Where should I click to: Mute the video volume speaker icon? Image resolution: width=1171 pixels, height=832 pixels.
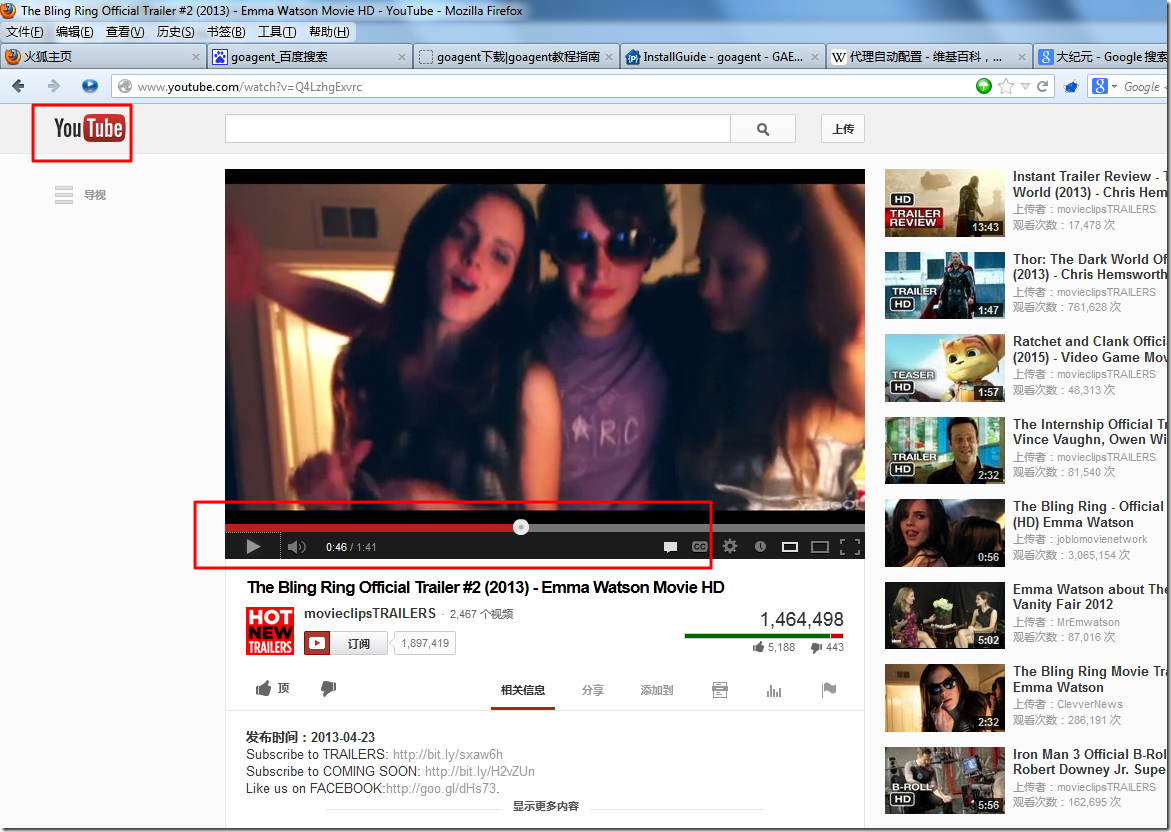tap(296, 547)
